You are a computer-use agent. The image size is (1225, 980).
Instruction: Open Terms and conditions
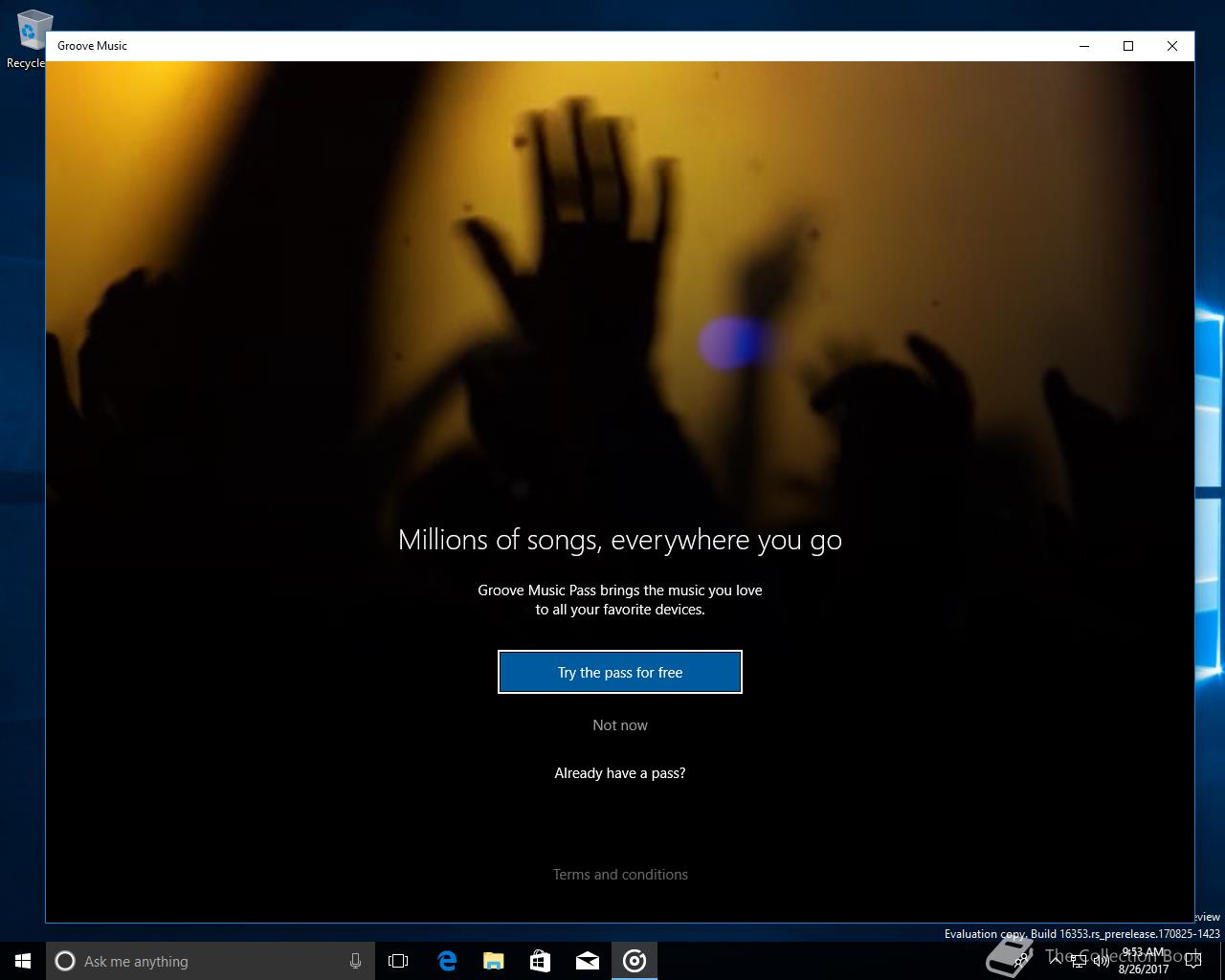pyautogui.click(x=620, y=875)
